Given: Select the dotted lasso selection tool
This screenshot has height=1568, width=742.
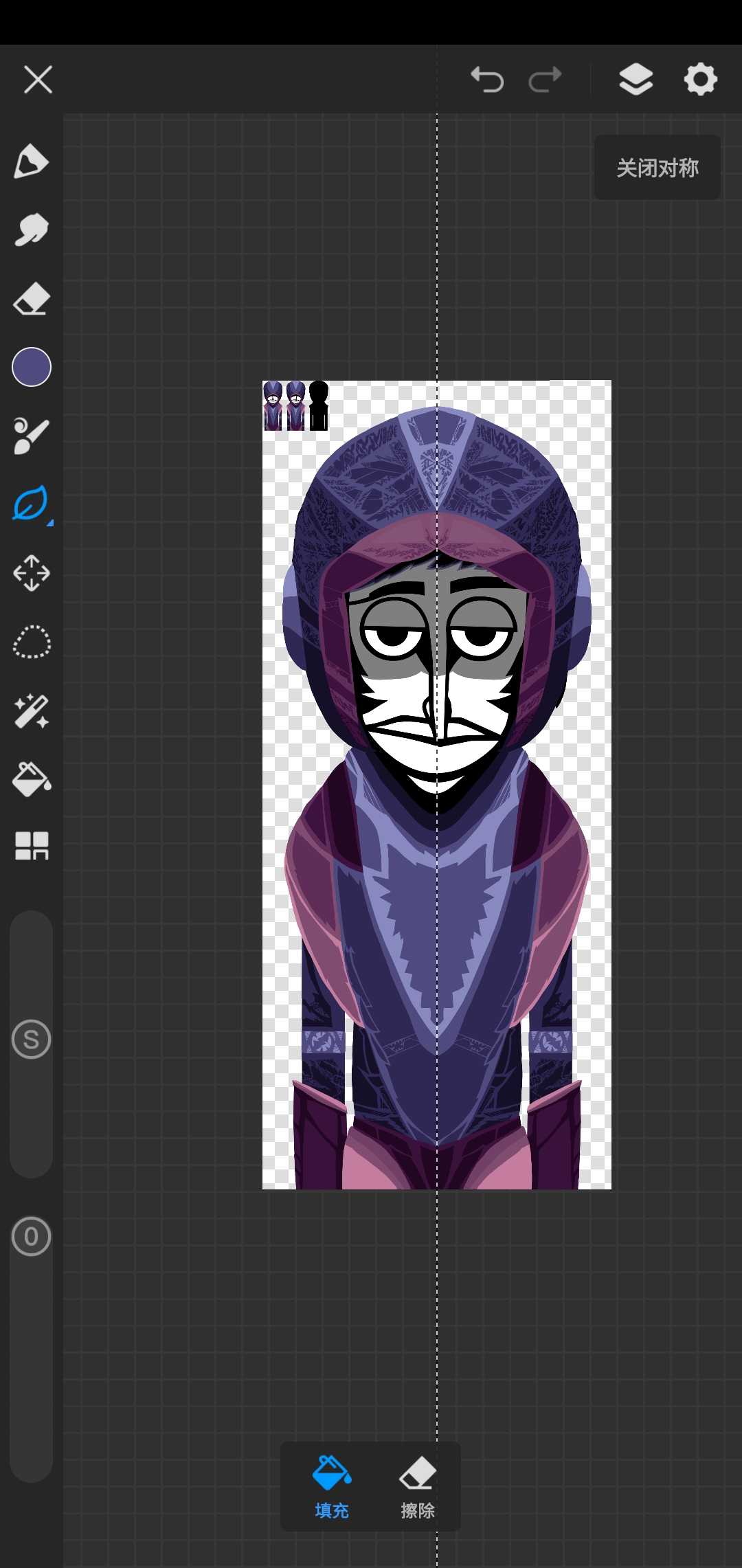Looking at the screenshot, I should (32, 642).
